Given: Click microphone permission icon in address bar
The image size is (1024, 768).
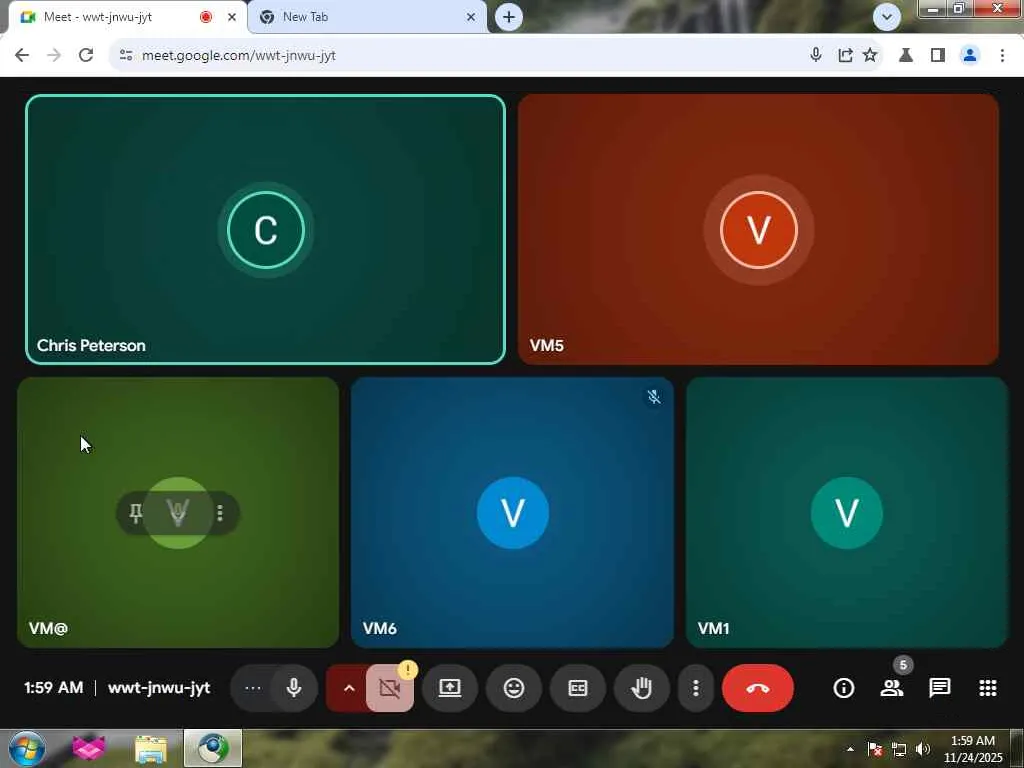Looking at the screenshot, I should click(x=815, y=55).
